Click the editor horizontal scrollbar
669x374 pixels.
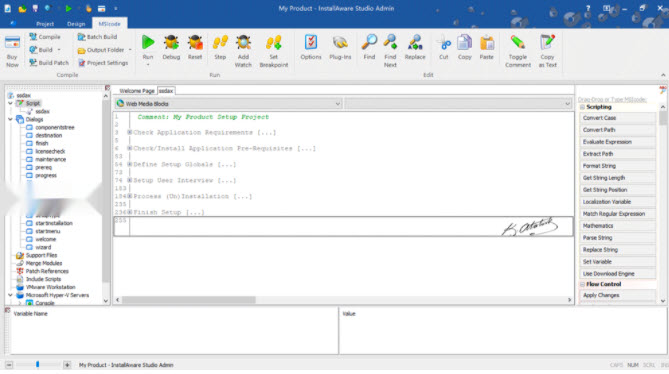click(189, 300)
